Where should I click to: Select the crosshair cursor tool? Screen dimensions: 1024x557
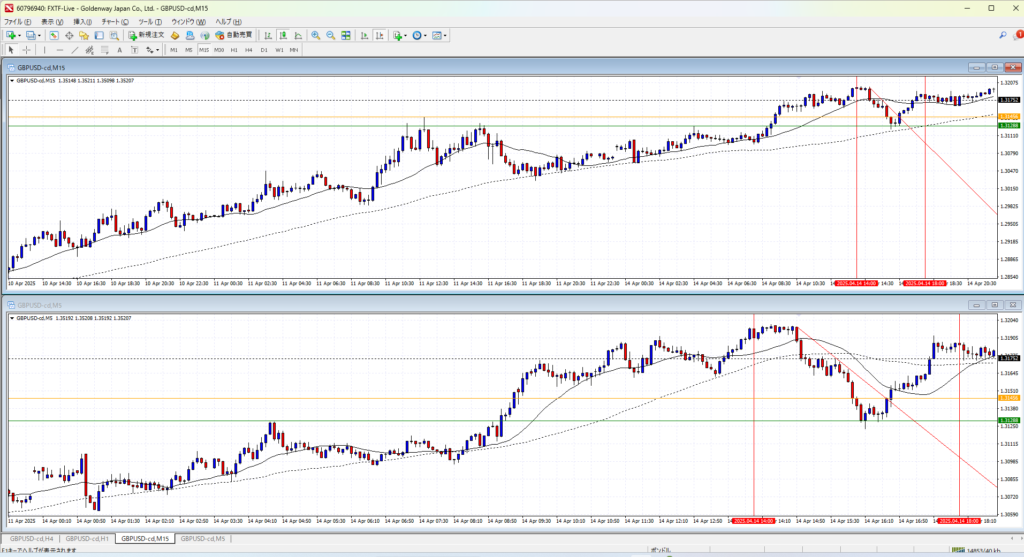pyautogui.click(x=27, y=49)
